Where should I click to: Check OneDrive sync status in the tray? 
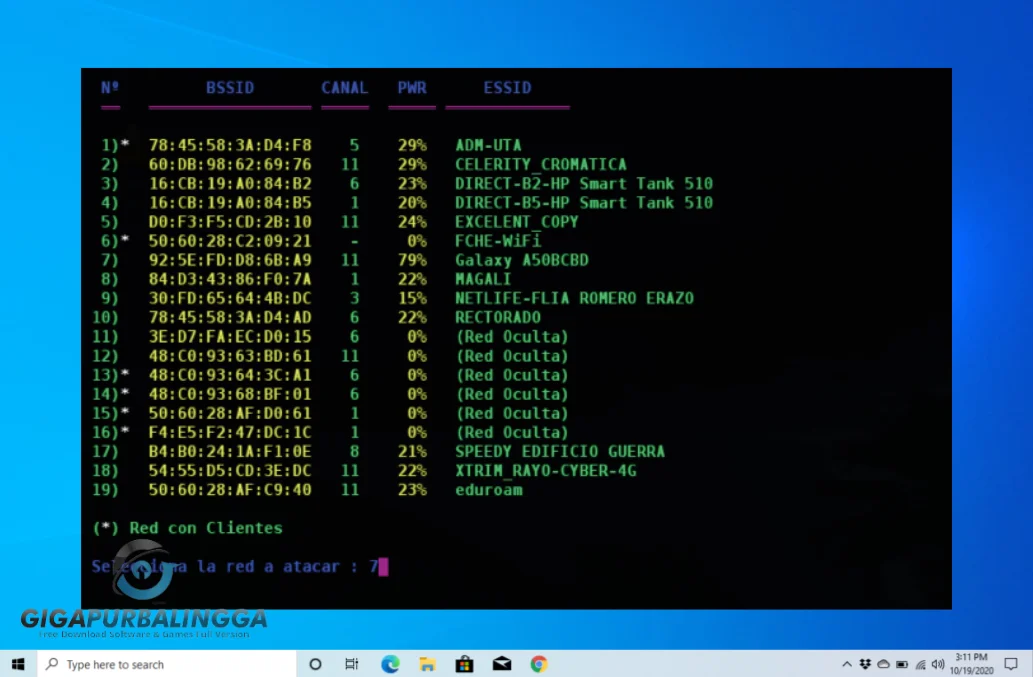(882, 663)
